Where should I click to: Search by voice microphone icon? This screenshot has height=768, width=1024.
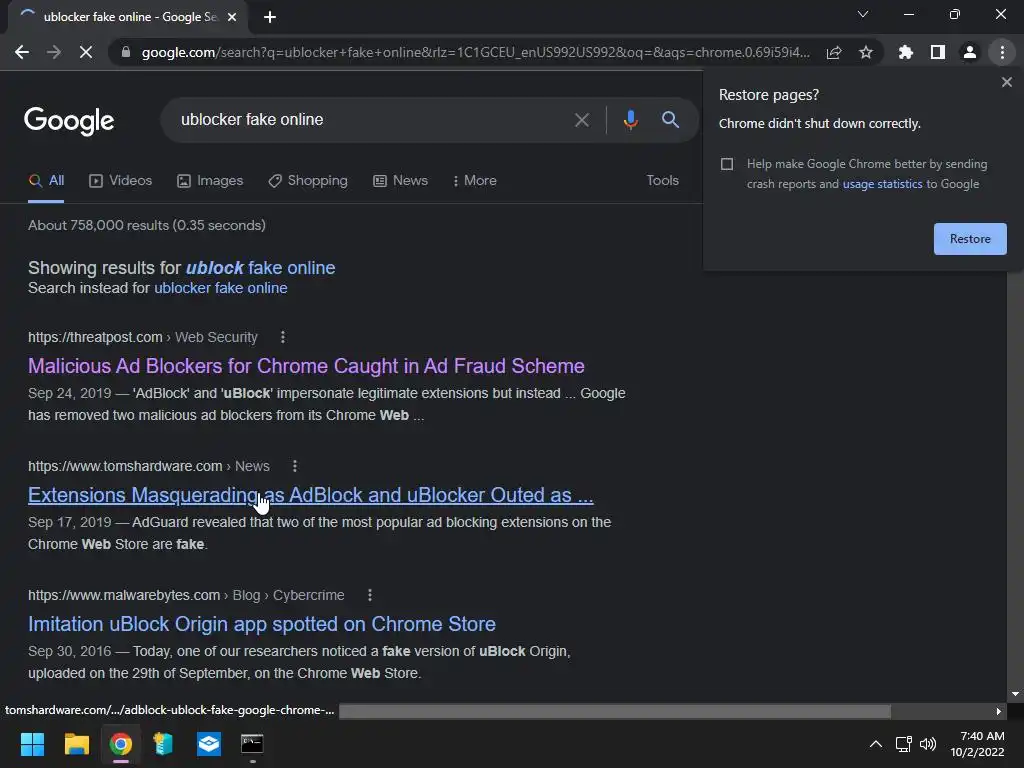[x=630, y=120]
